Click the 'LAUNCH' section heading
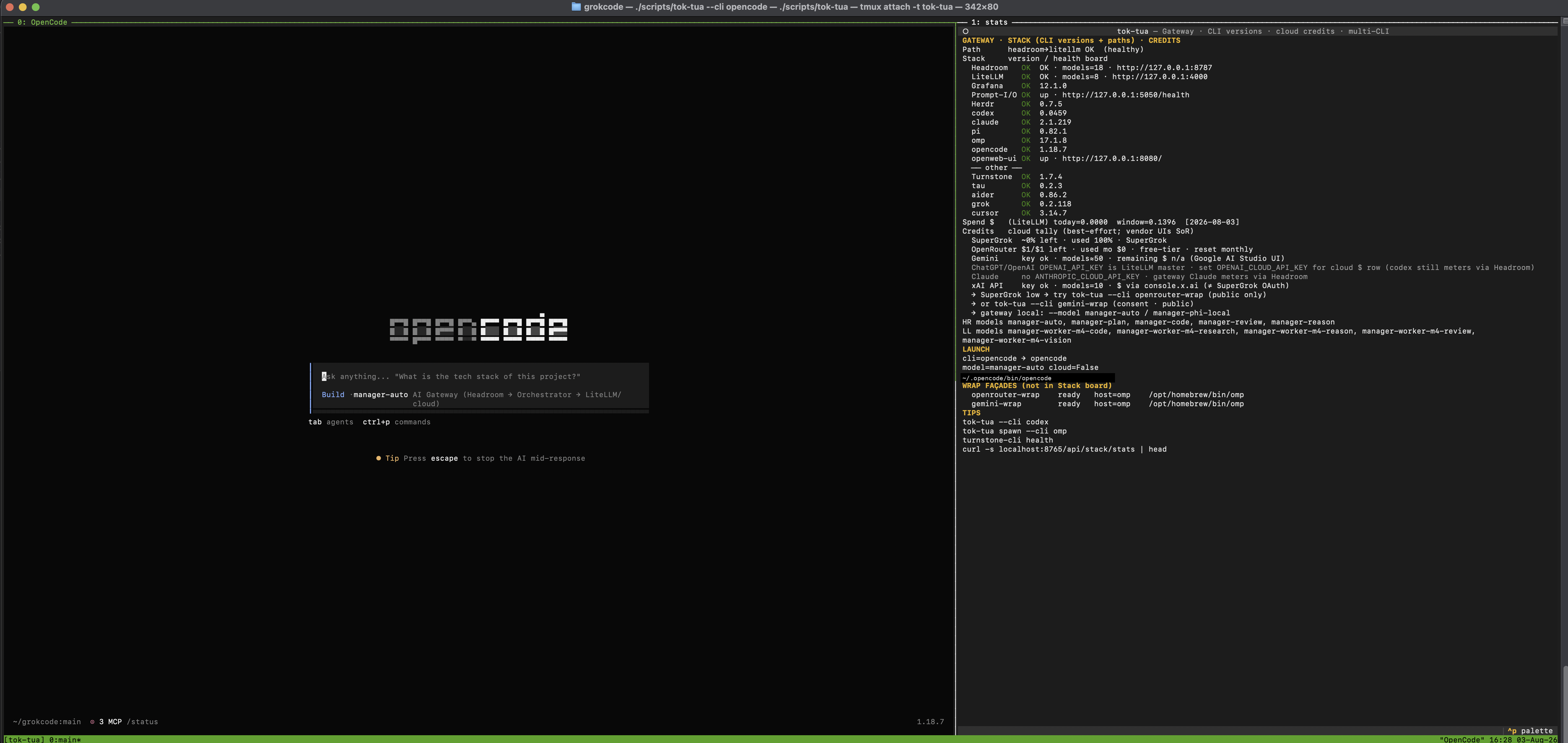This screenshot has height=743, width=1568. pos(976,349)
